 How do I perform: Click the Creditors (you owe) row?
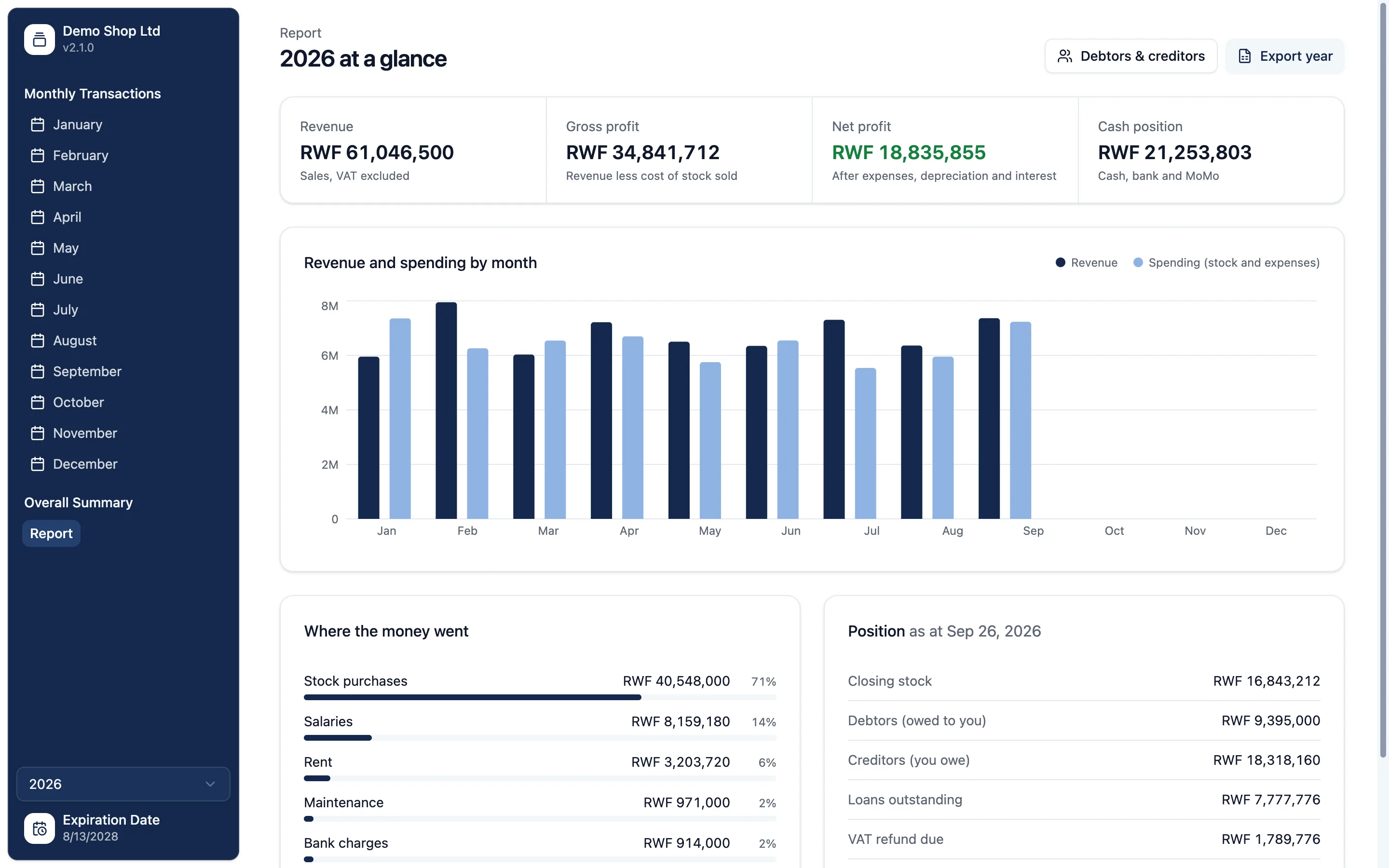point(1084,760)
